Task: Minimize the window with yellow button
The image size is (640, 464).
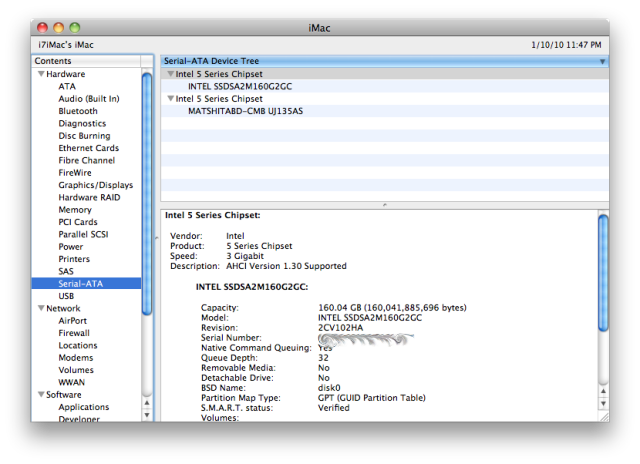Action: coord(58,28)
